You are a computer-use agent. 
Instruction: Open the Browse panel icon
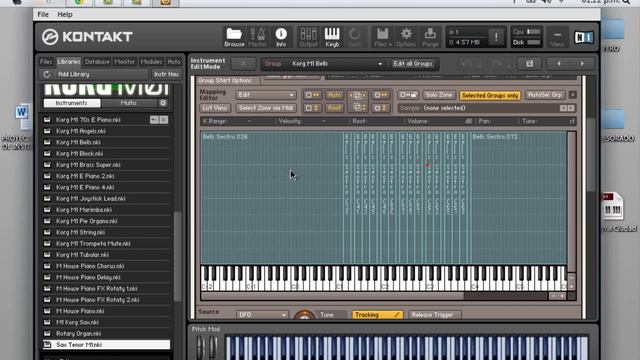234,37
